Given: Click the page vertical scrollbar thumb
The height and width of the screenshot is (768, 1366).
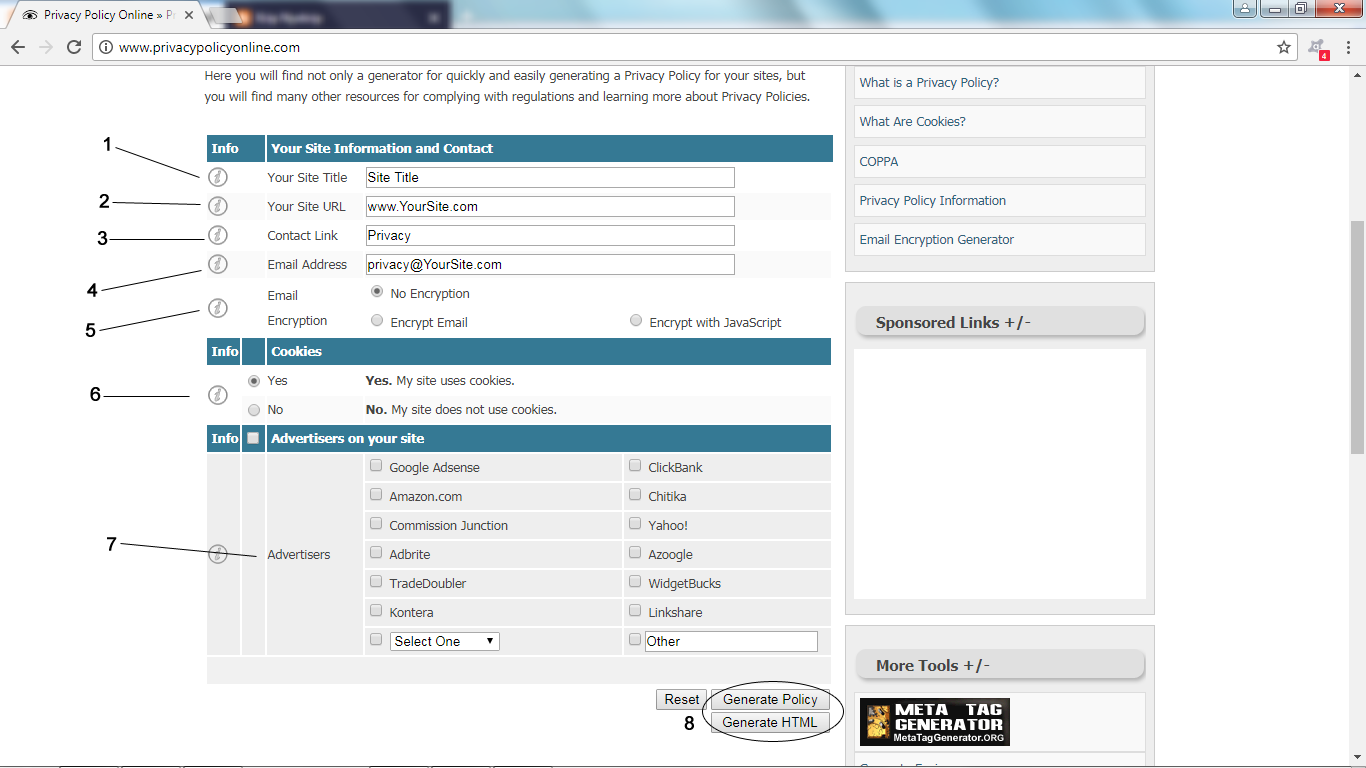Looking at the screenshot, I should [1357, 336].
